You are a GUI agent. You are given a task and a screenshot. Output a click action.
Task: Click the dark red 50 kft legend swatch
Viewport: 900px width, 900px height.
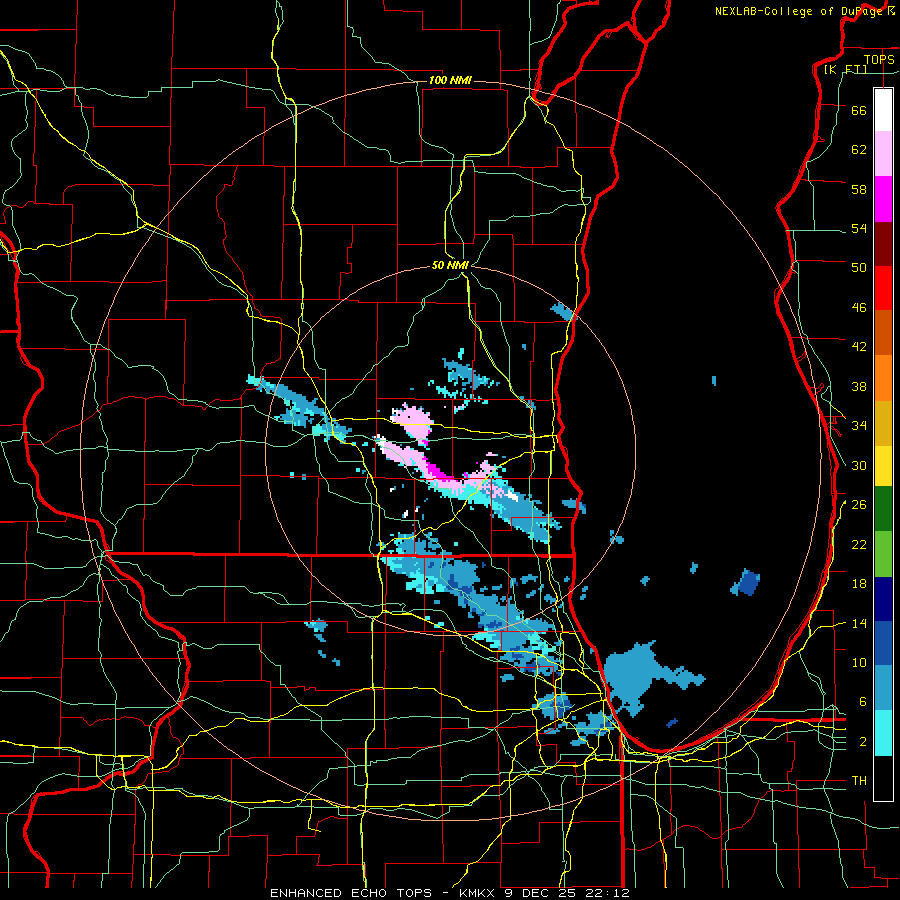[883, 244]
